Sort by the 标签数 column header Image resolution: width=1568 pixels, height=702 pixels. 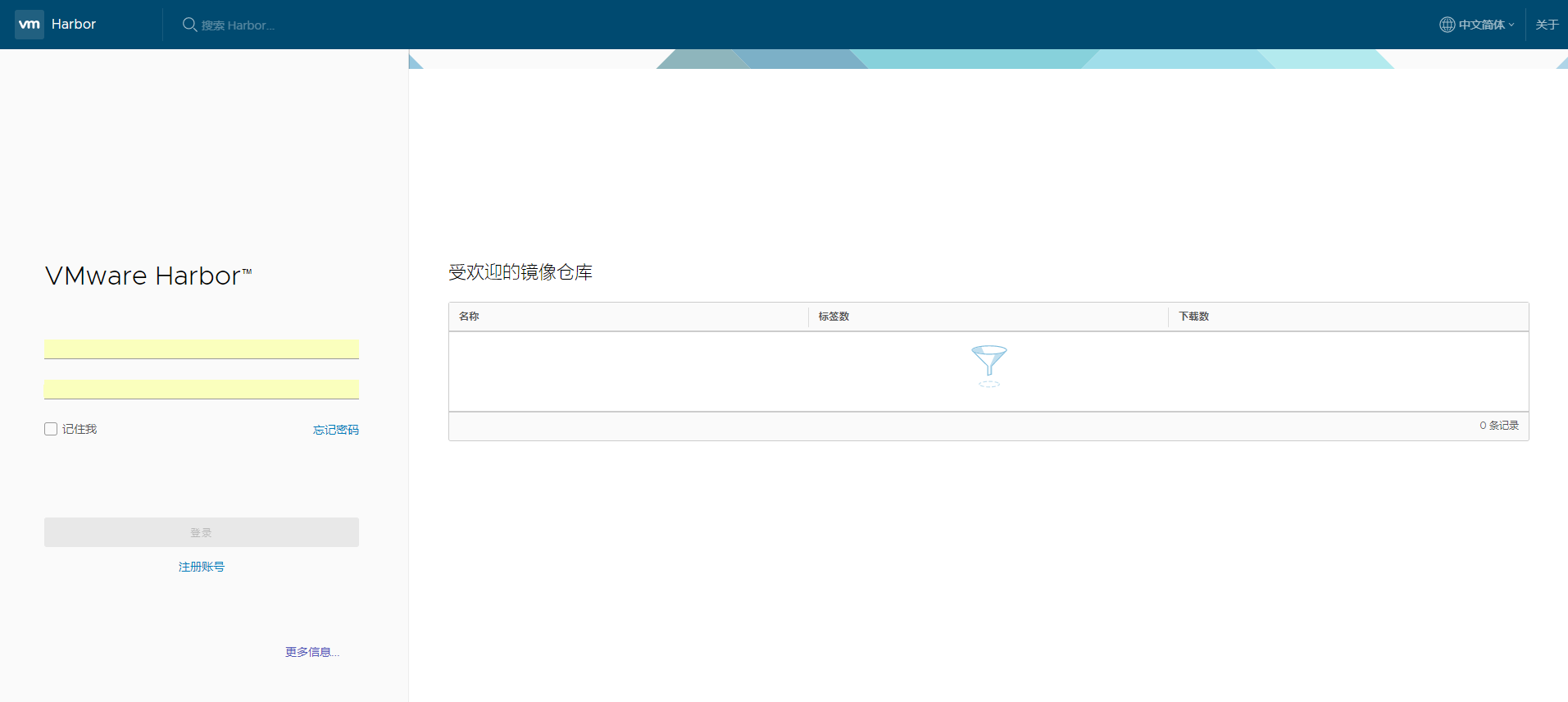pyautogui.click(x=834, y=317)
